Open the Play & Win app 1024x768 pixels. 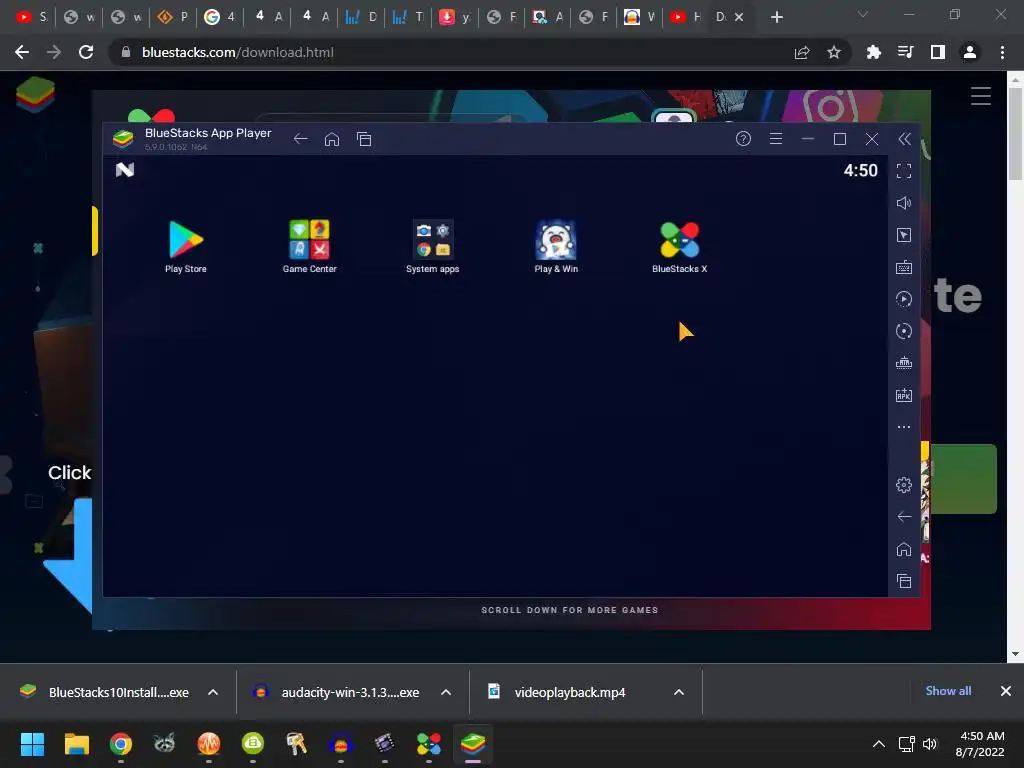[556, 246]
